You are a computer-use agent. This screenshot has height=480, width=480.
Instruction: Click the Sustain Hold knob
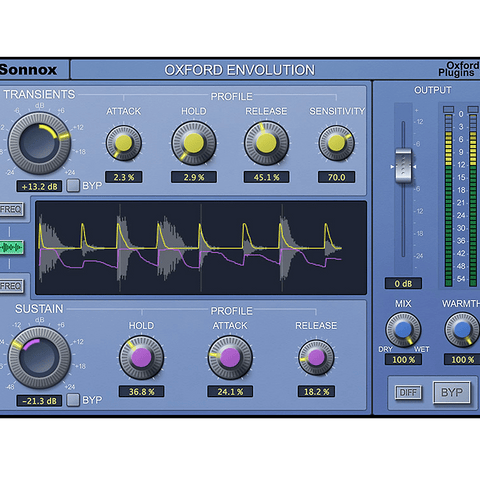click(x=141, y=357)
